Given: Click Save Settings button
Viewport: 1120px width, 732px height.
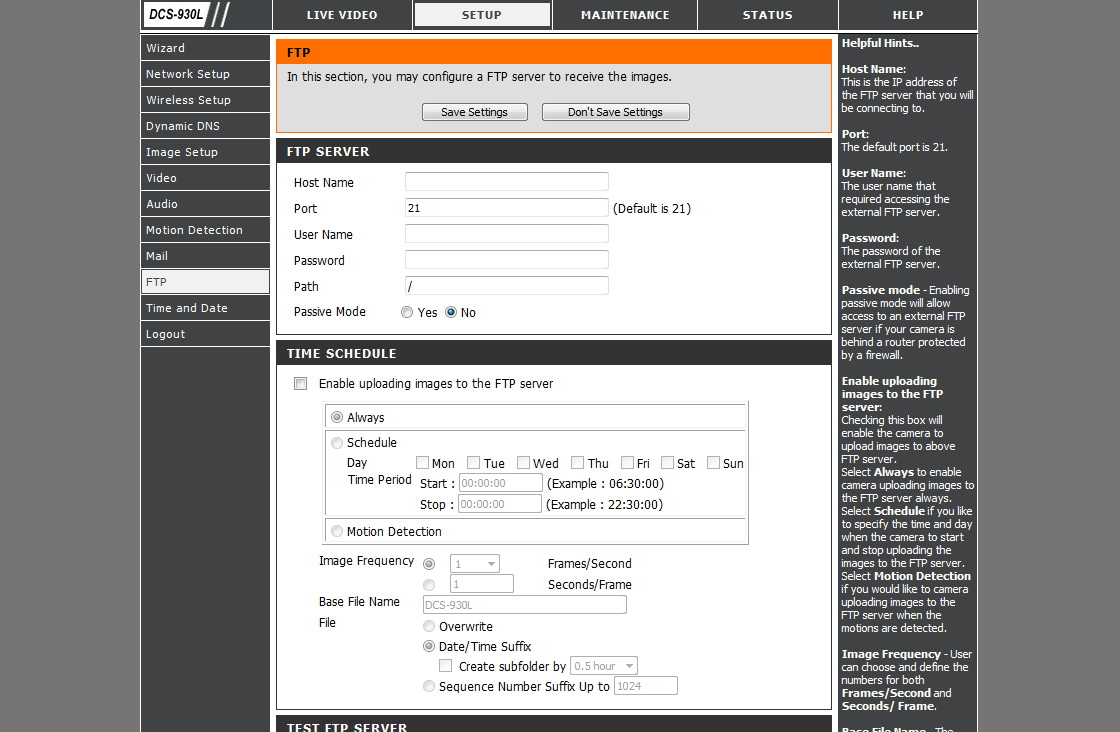Looking at the screenshot, I should point(474,112).
